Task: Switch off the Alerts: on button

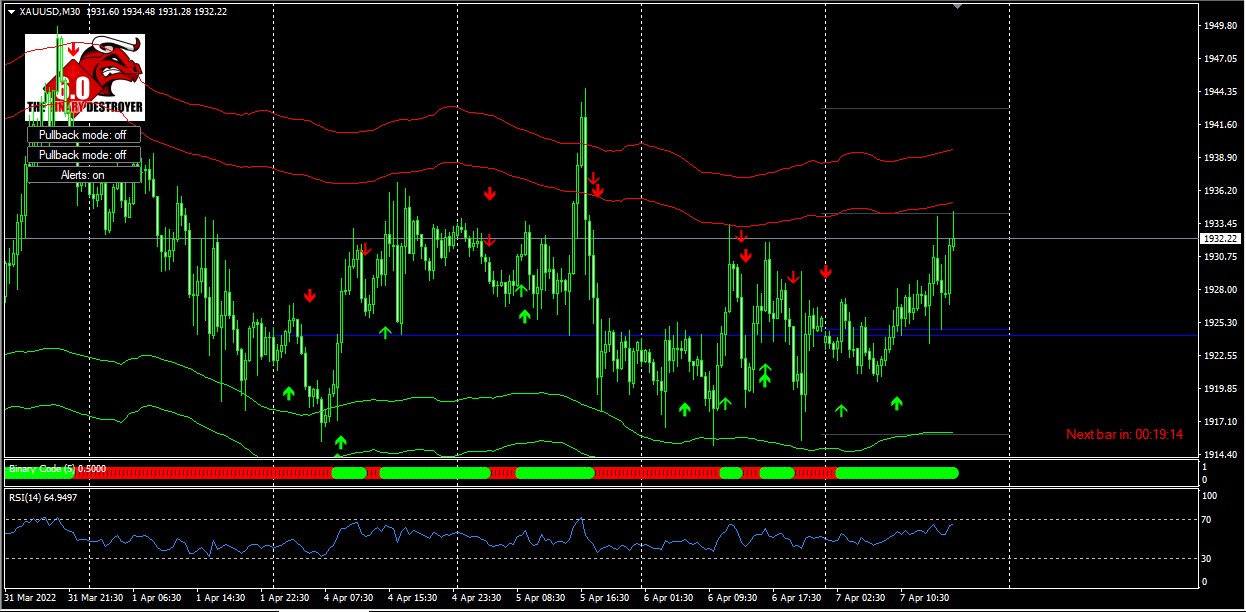Action: [83, 175]
